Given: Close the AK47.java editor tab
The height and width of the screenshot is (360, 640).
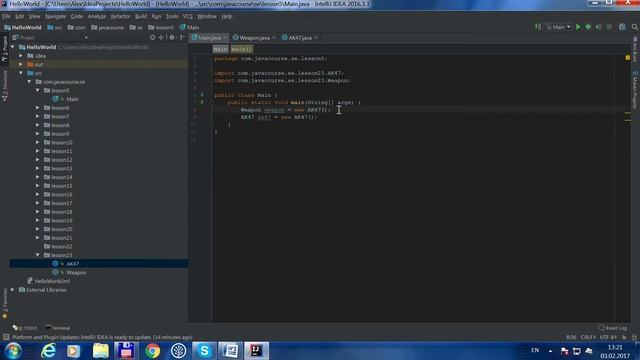Looking at the screenshot, I should [316, 38].
